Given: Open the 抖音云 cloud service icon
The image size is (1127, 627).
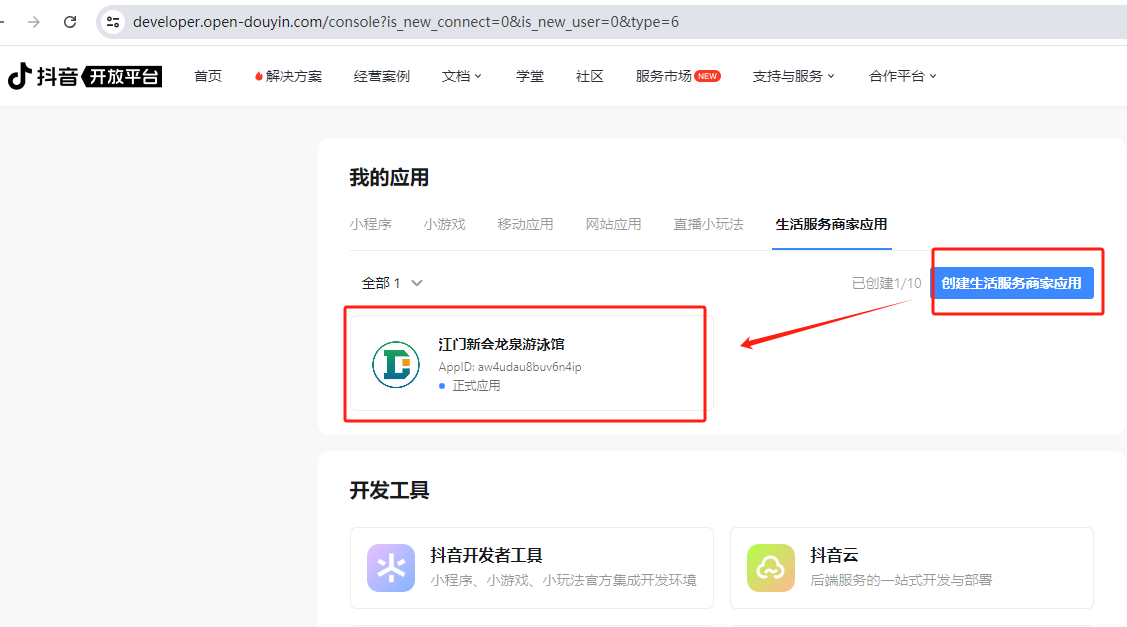Looking at the screenshot, I should [x=771, y=567].
